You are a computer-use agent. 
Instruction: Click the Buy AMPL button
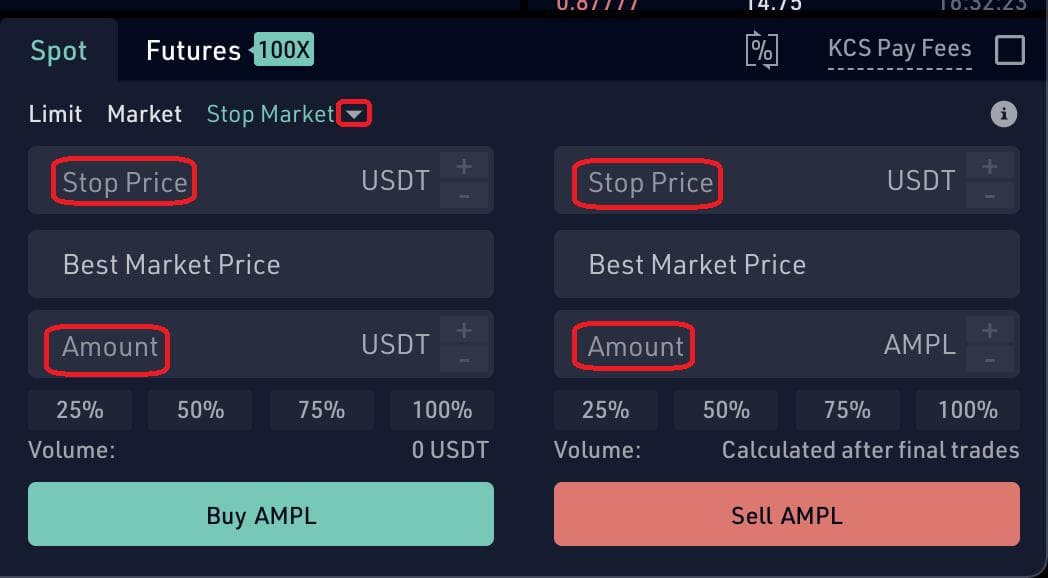pos(261,515)
